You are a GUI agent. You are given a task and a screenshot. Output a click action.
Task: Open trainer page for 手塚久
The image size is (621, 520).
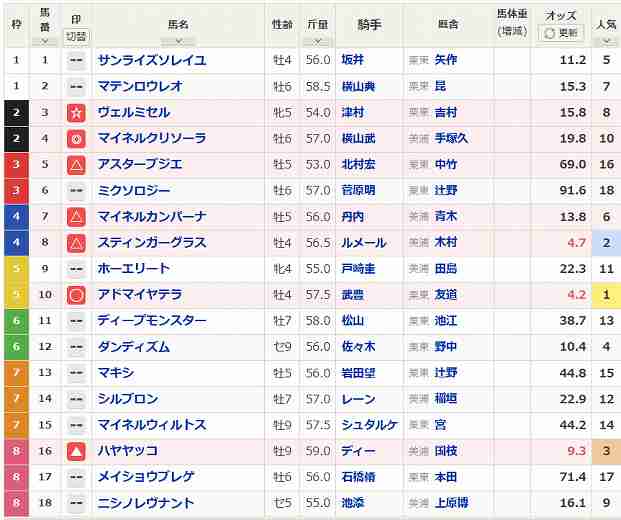point(451,139)
